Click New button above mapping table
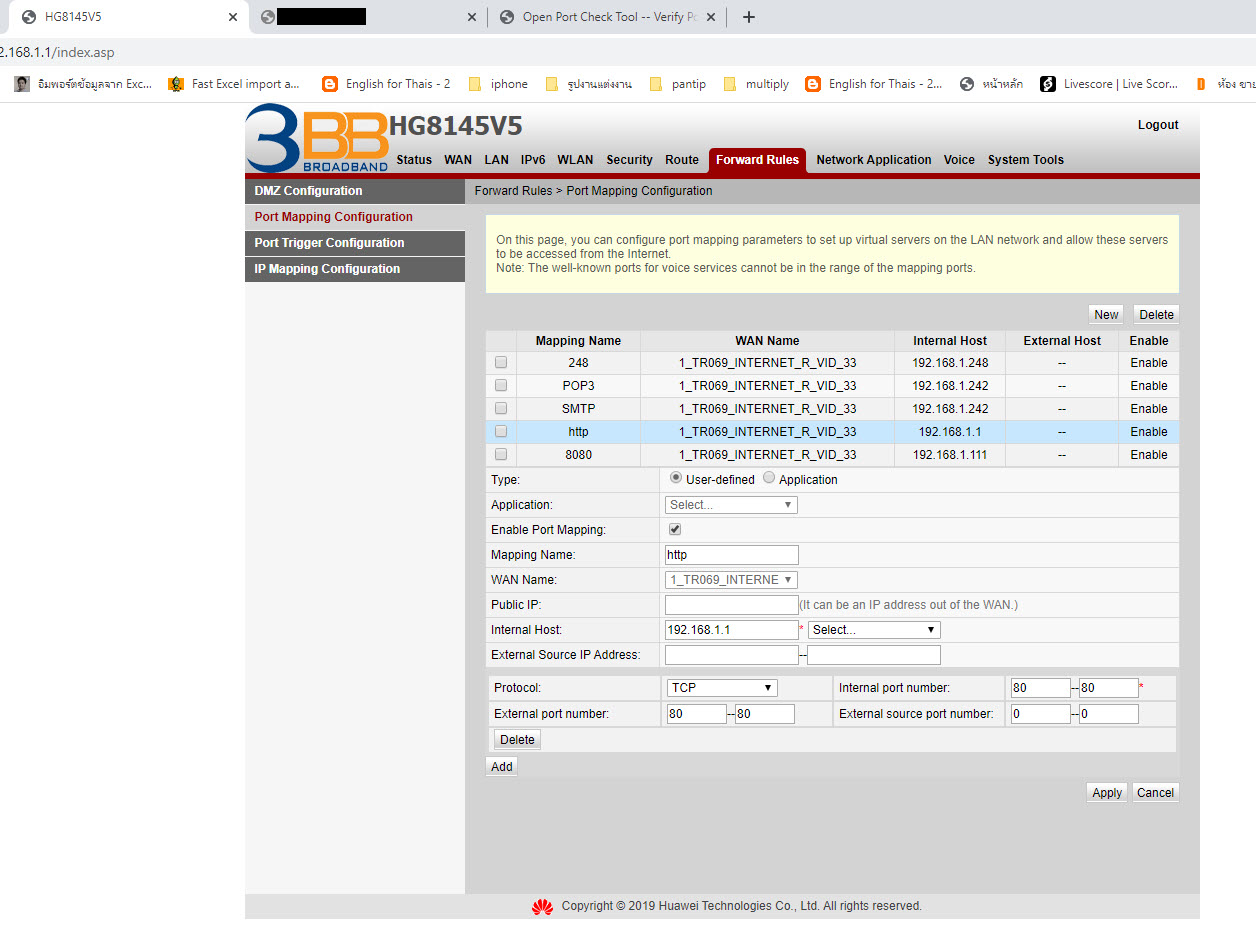The height and width of the screenshot is (947, 1256). coord(1106,314)
